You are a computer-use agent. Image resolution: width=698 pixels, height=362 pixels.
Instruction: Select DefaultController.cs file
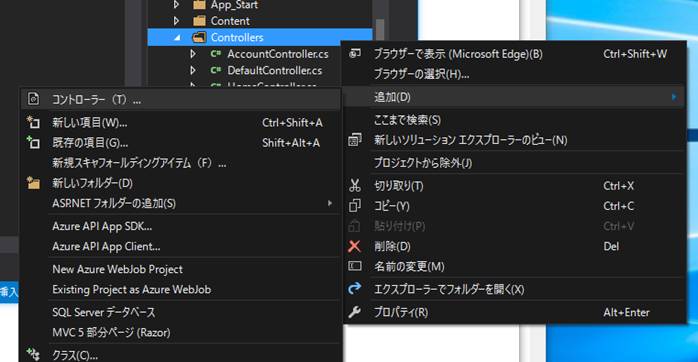coord(275,70)
